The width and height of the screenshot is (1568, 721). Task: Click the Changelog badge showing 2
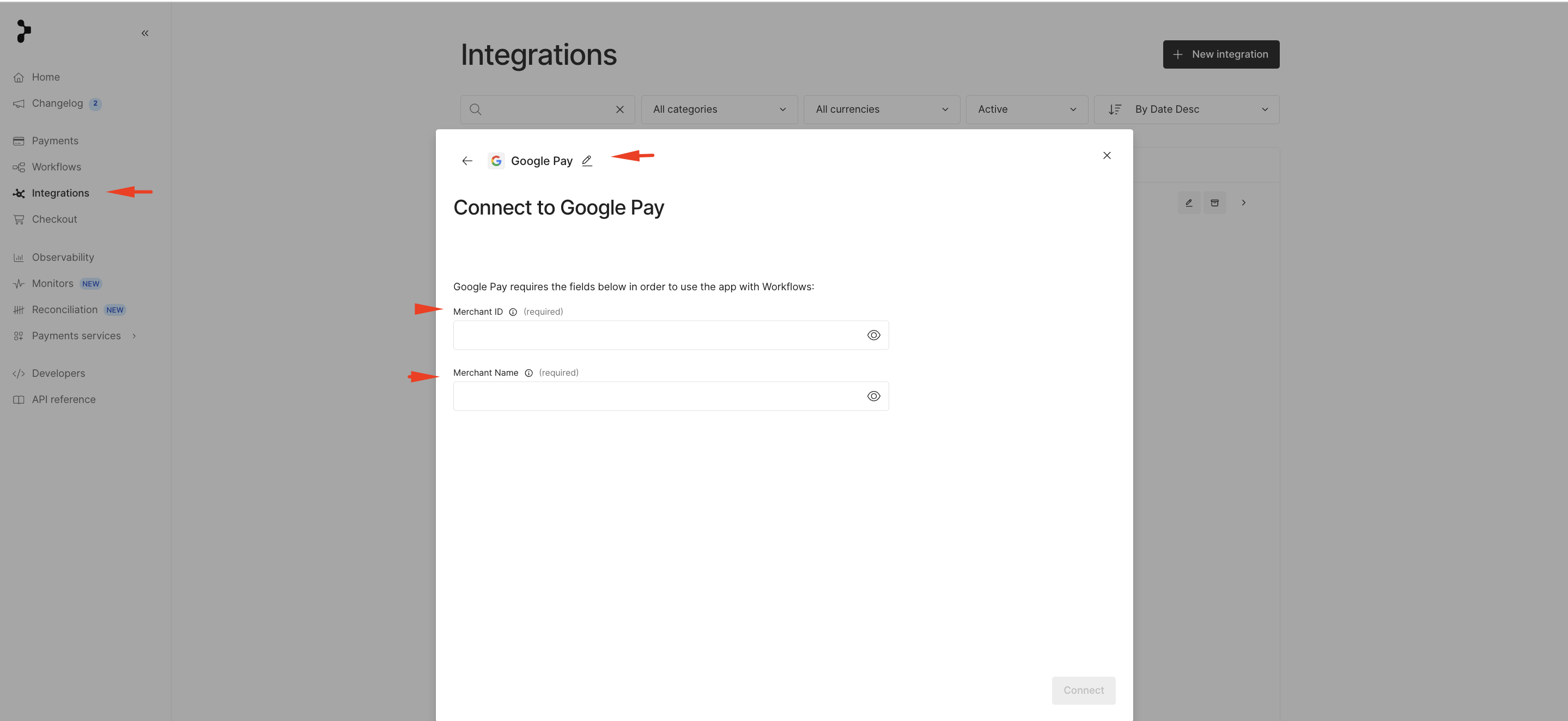click(x=95, y=103)
